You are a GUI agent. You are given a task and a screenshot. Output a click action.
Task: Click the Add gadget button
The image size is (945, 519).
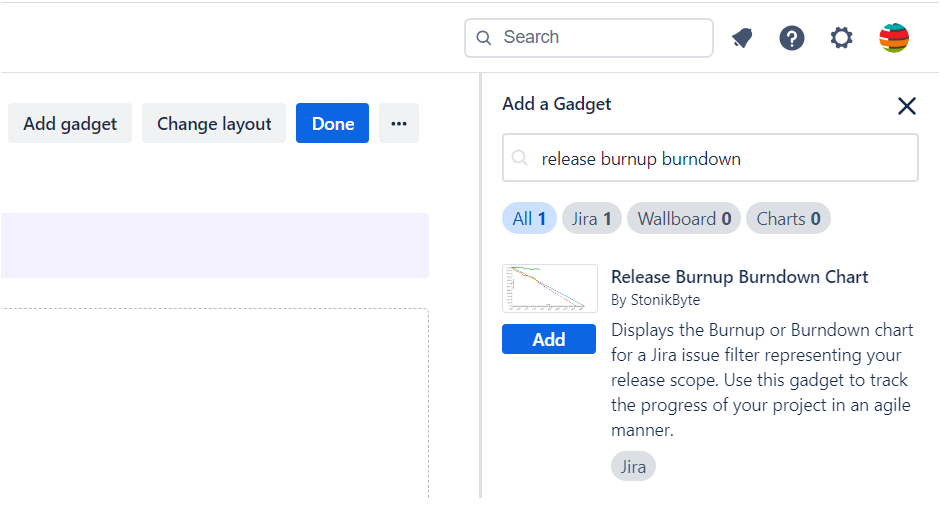tap(70, 123)
